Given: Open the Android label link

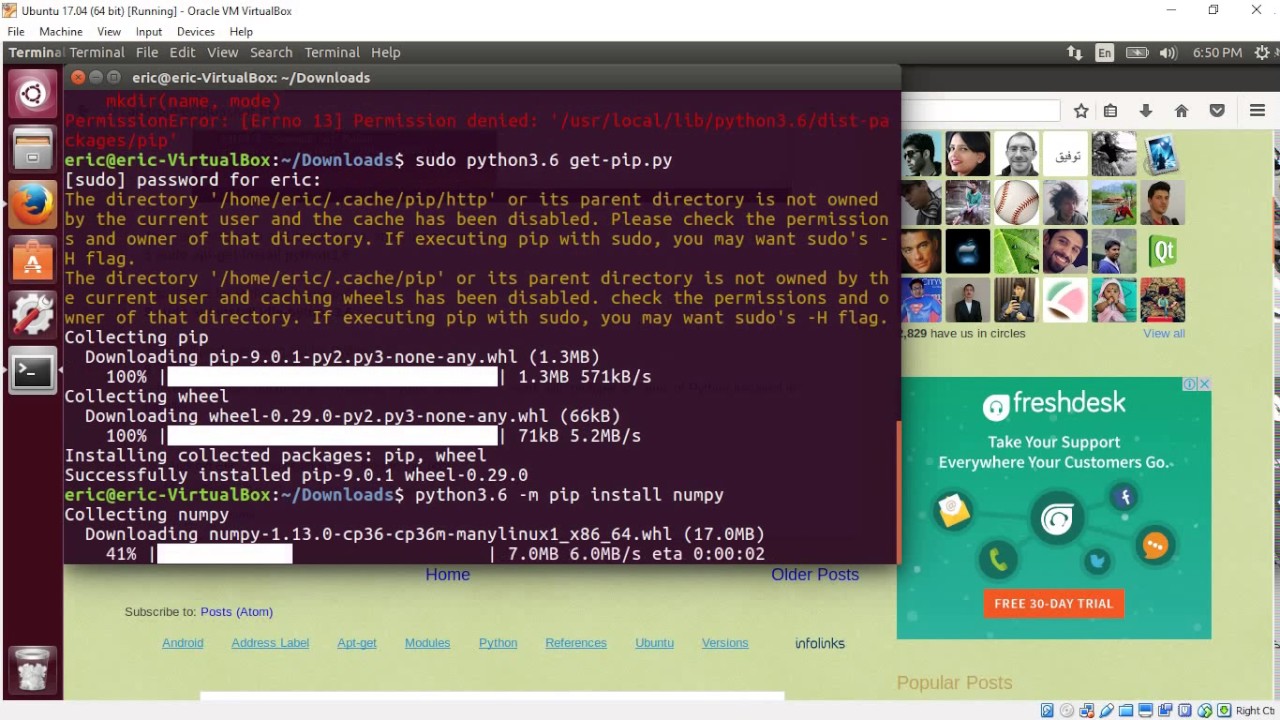Looking at the screenshot, I should point(183,643).
